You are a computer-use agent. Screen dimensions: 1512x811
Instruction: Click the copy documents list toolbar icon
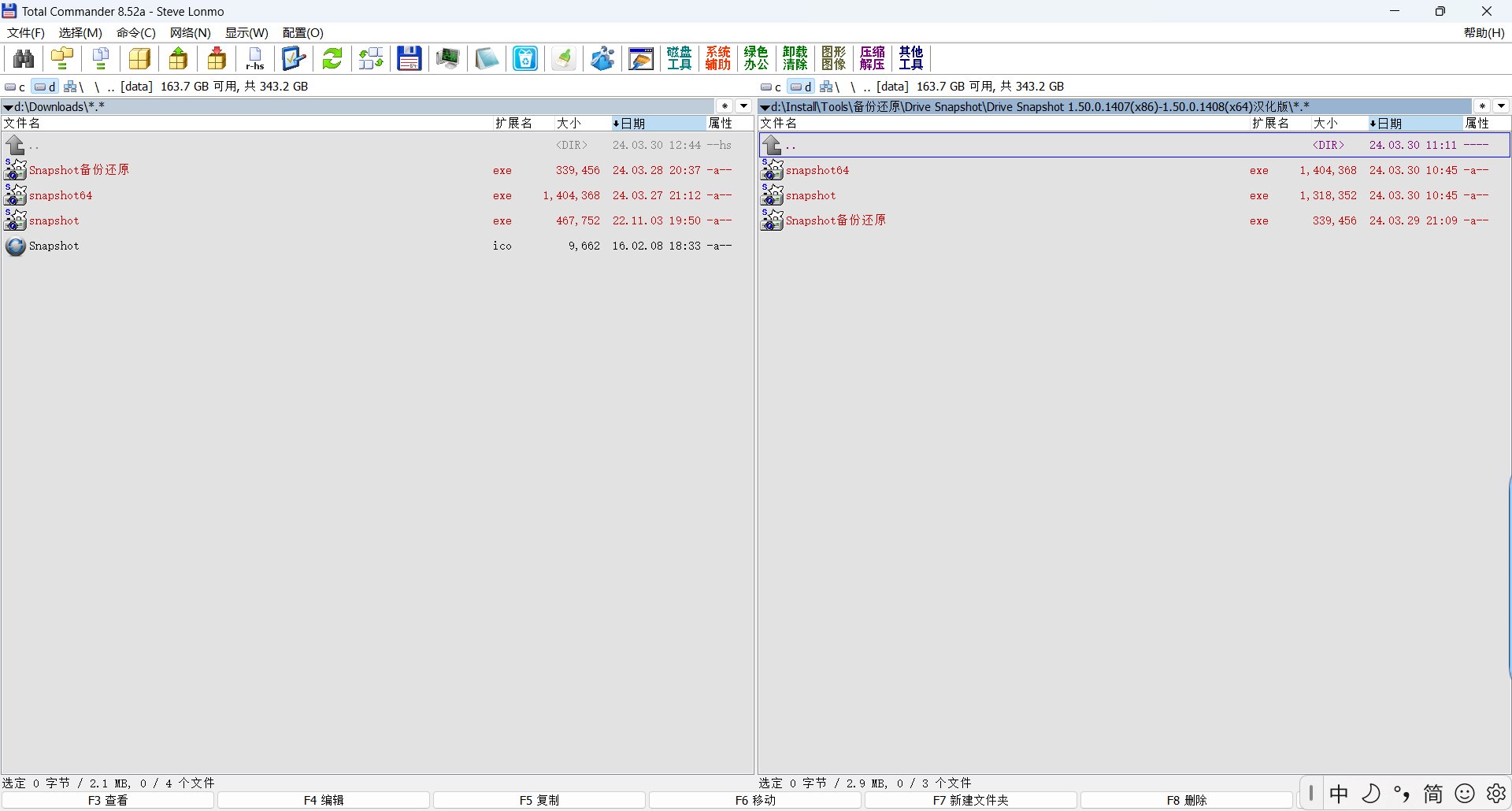click(x=101, y=59)
